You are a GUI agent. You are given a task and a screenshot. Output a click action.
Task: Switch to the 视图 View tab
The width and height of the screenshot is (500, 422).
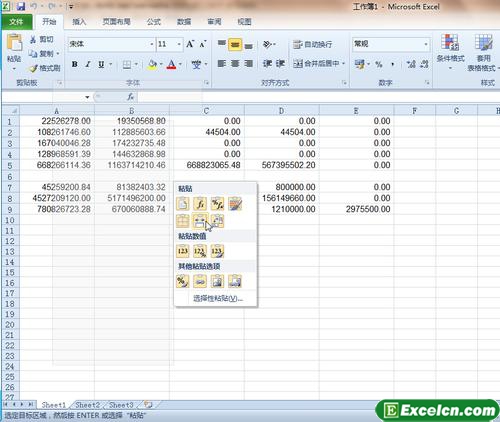click(x=244, y=22)
